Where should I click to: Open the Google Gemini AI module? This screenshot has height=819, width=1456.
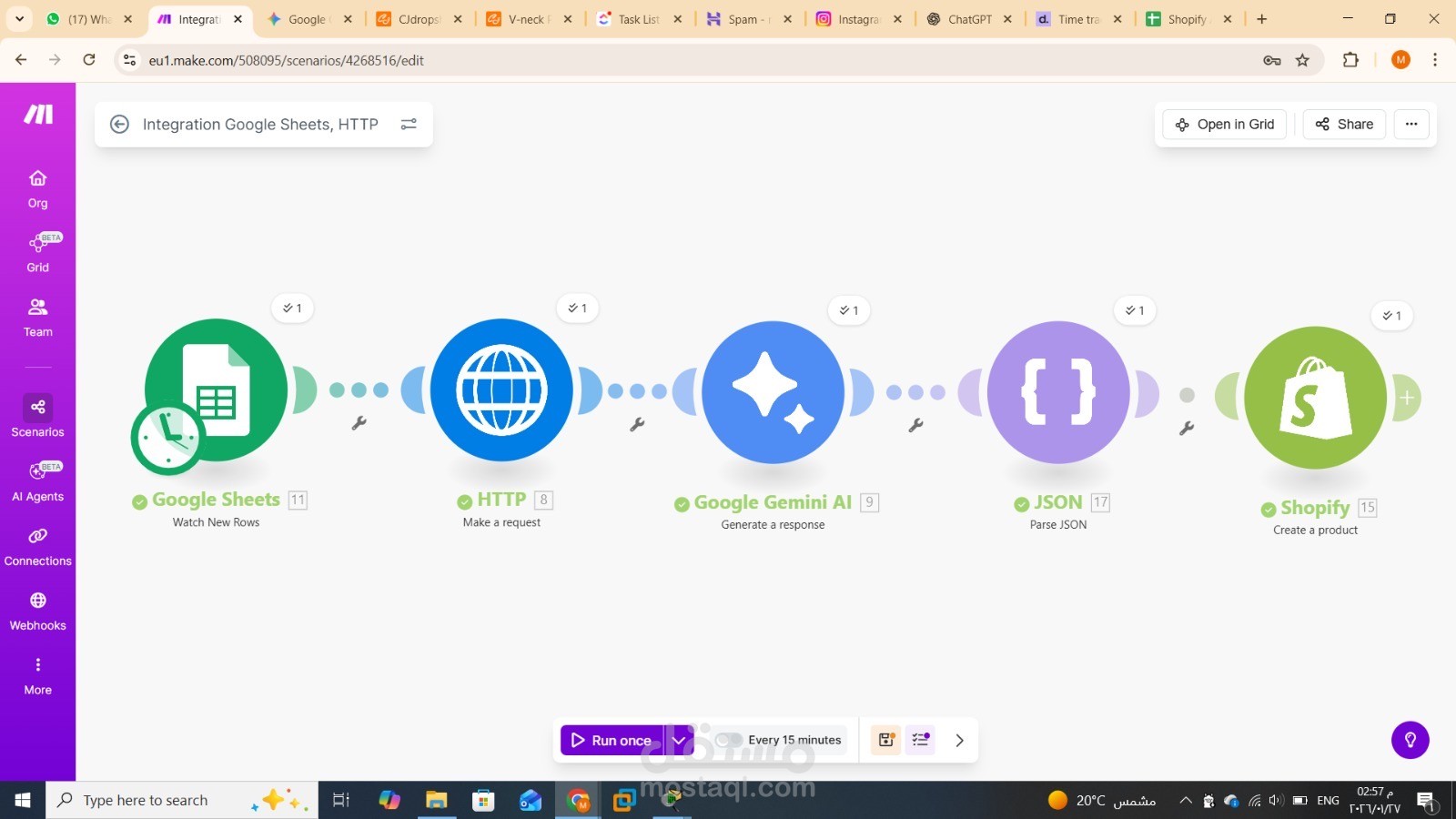[x=773, y=392]
